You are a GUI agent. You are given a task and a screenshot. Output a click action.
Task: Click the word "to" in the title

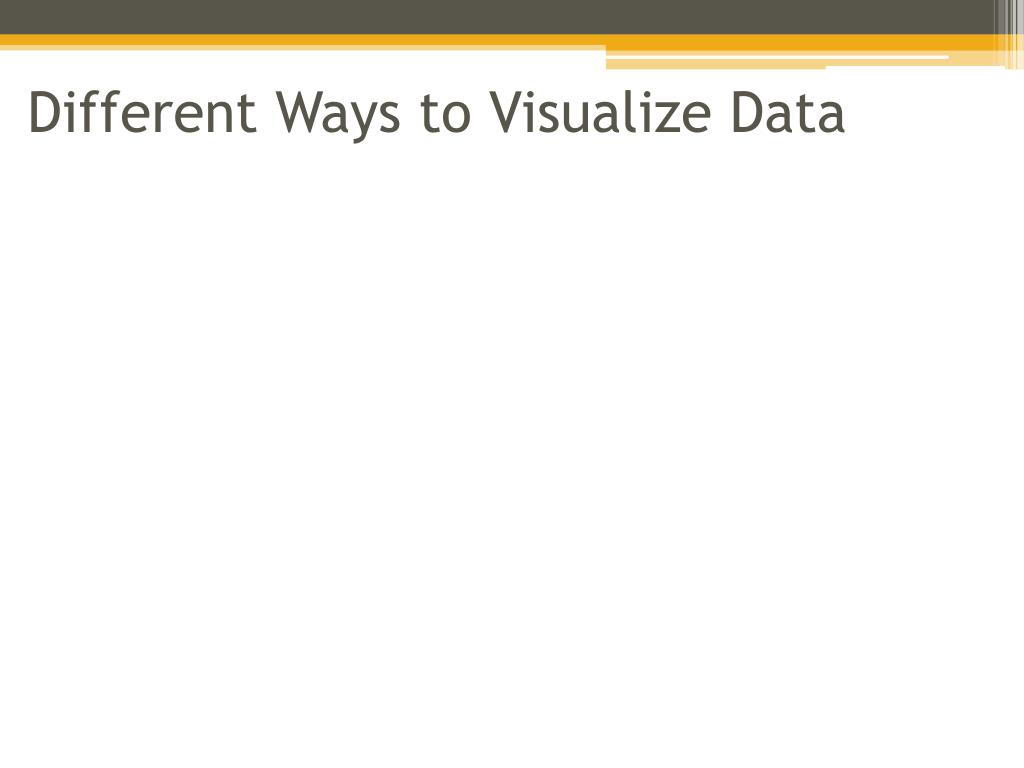coord(443,114)
